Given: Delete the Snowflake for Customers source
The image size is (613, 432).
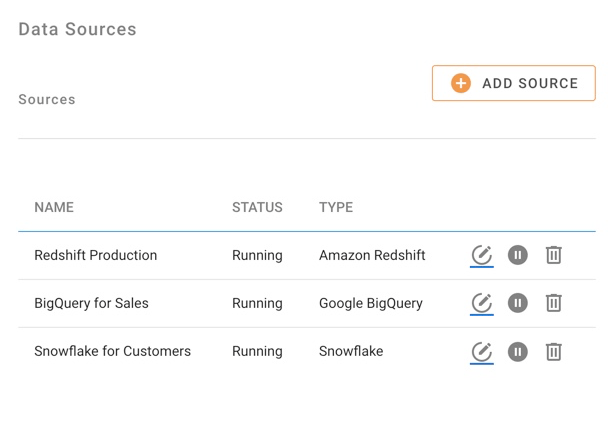Looking at the screenshot, I should coord(553,351).
